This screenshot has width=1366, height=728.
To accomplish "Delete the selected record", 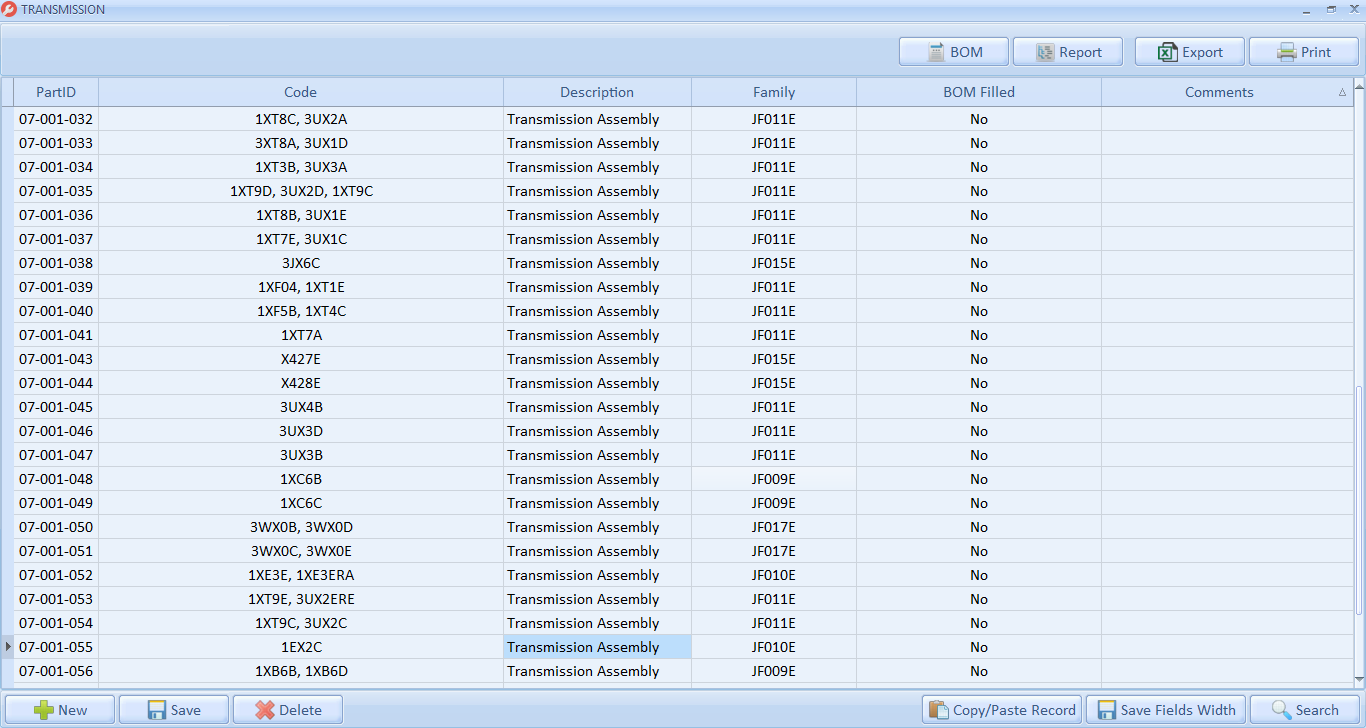I will 288,710.
